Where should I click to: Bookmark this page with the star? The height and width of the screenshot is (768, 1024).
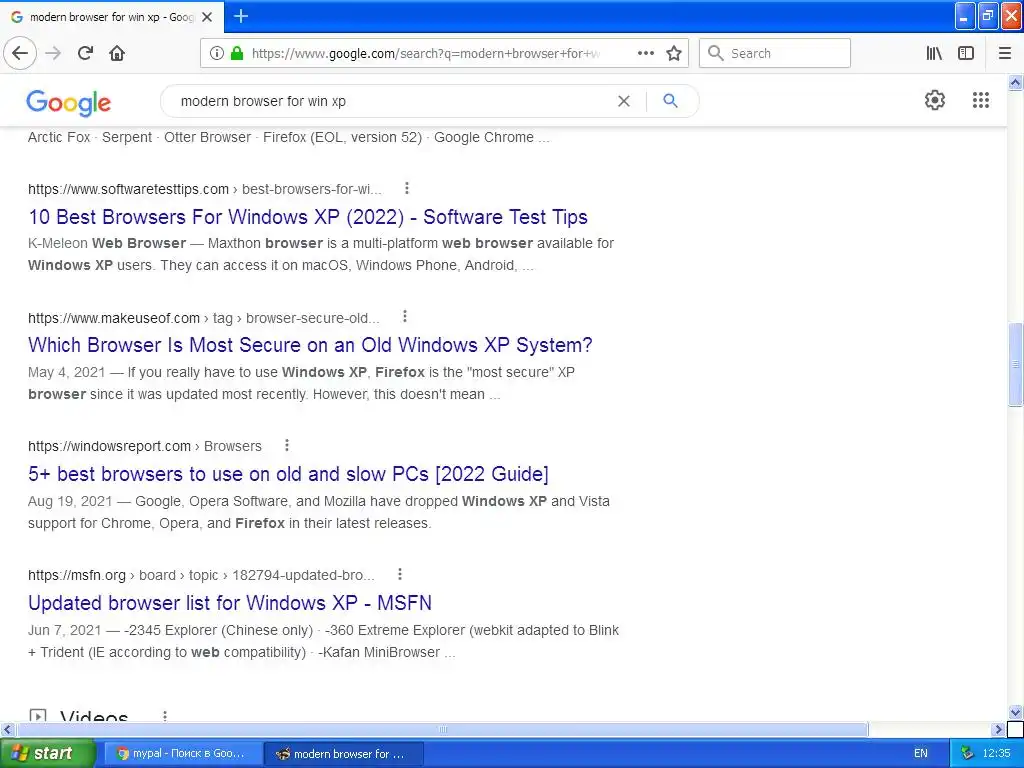(674, 53)
